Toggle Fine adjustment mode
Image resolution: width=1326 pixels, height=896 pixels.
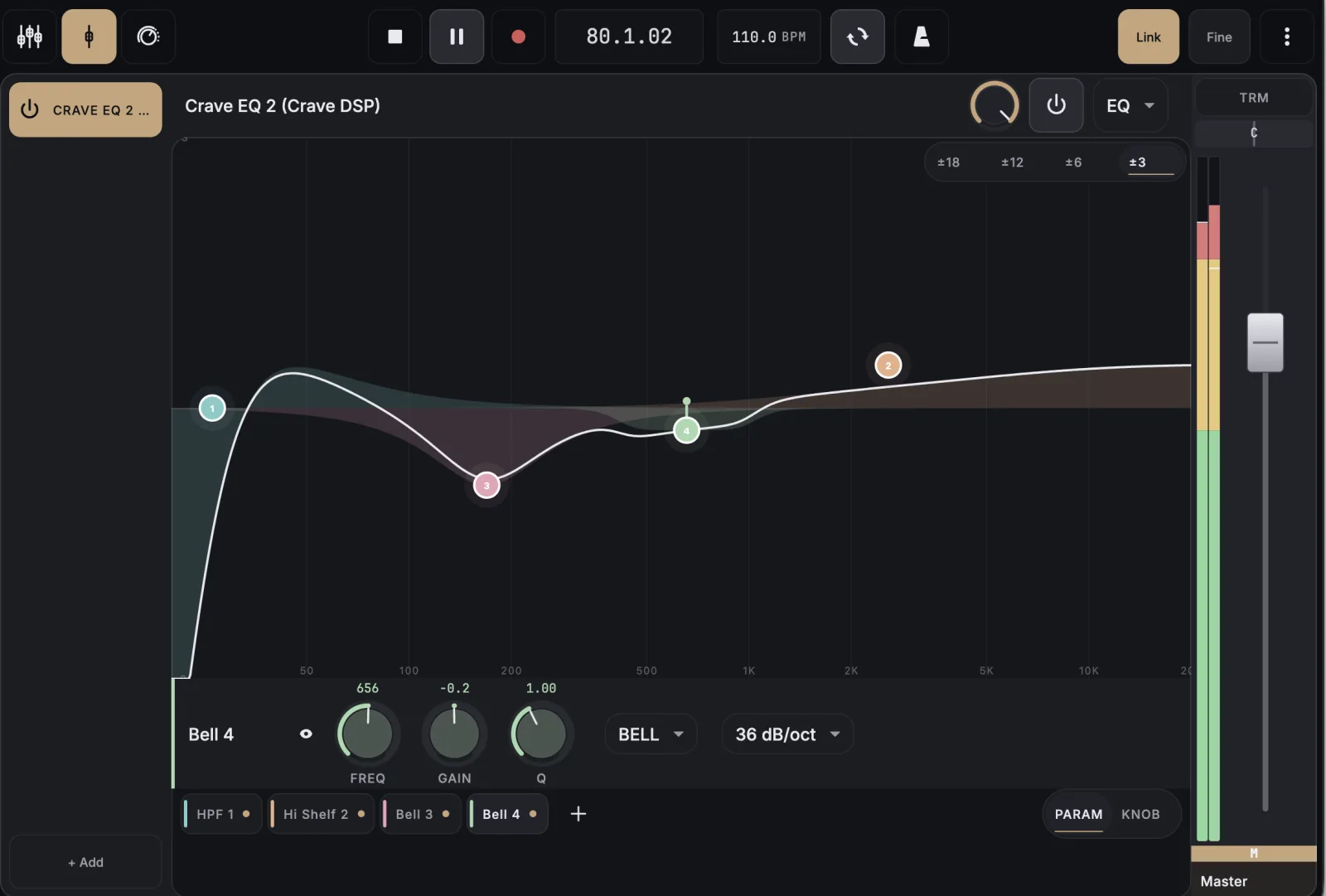(1219, 36)
